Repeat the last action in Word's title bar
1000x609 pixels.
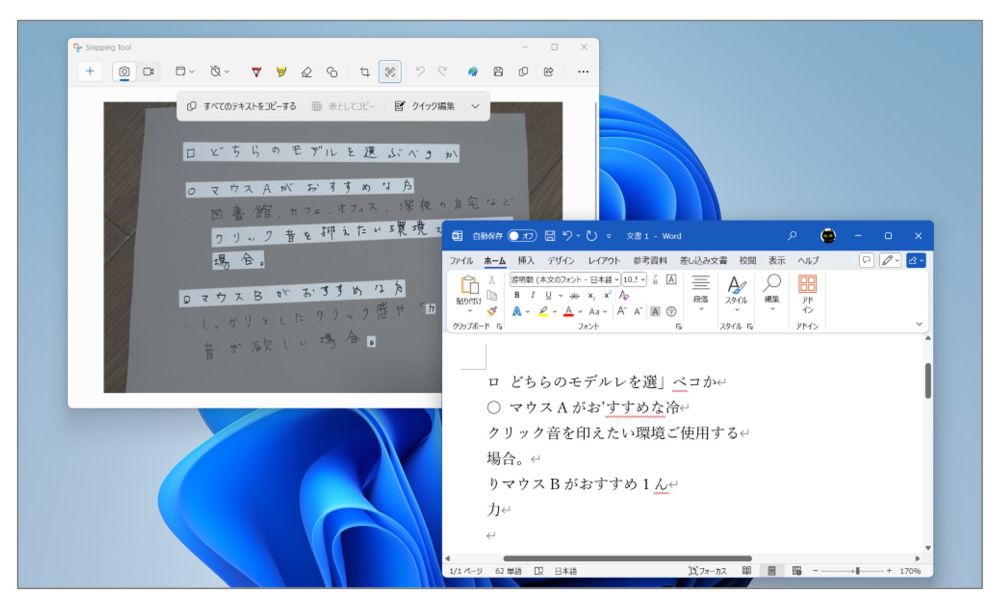pyautogui.click(x=592, y=236)
